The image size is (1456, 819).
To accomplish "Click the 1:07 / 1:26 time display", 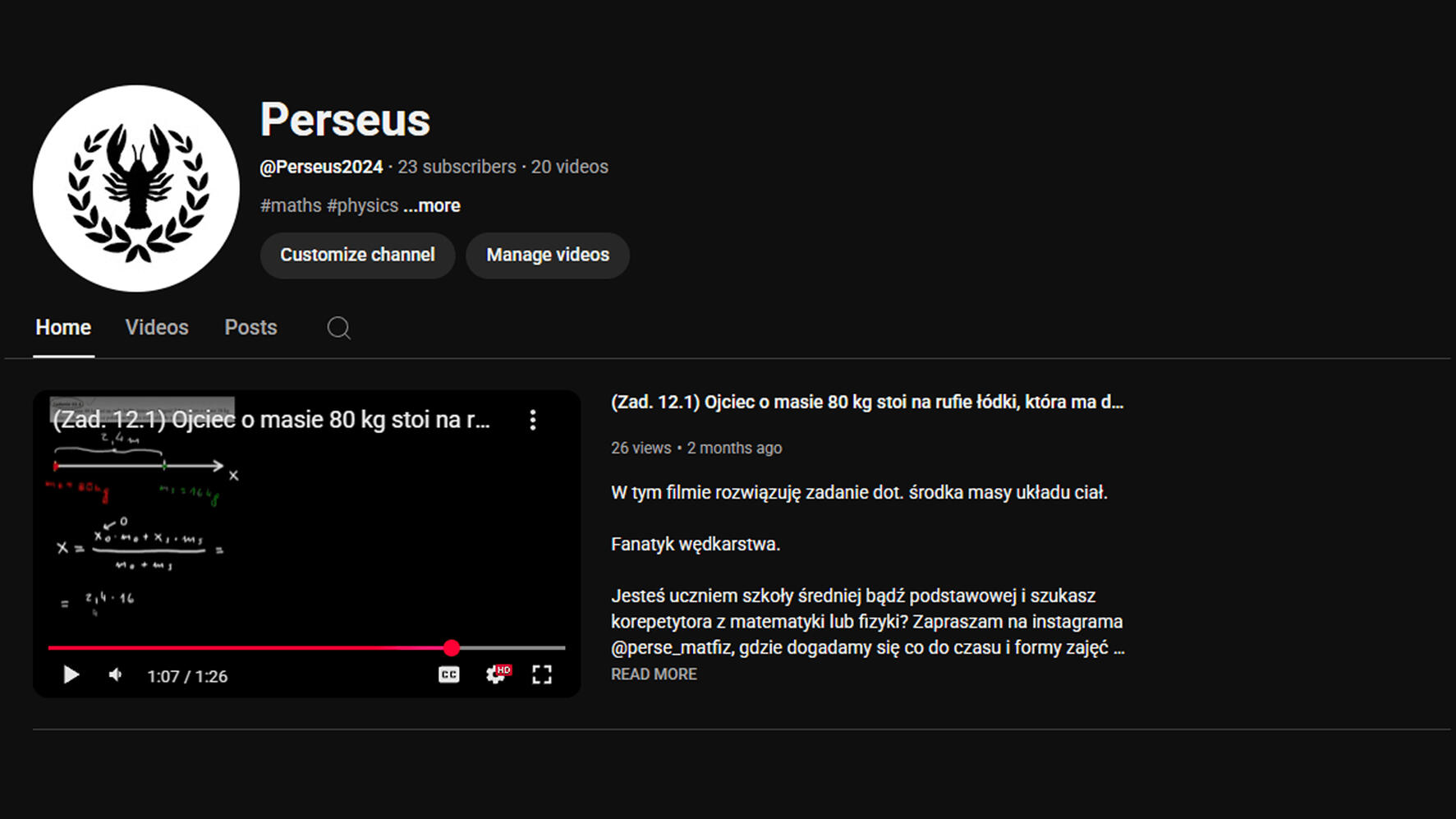I will pyautogui.click(x=187, y=677).
